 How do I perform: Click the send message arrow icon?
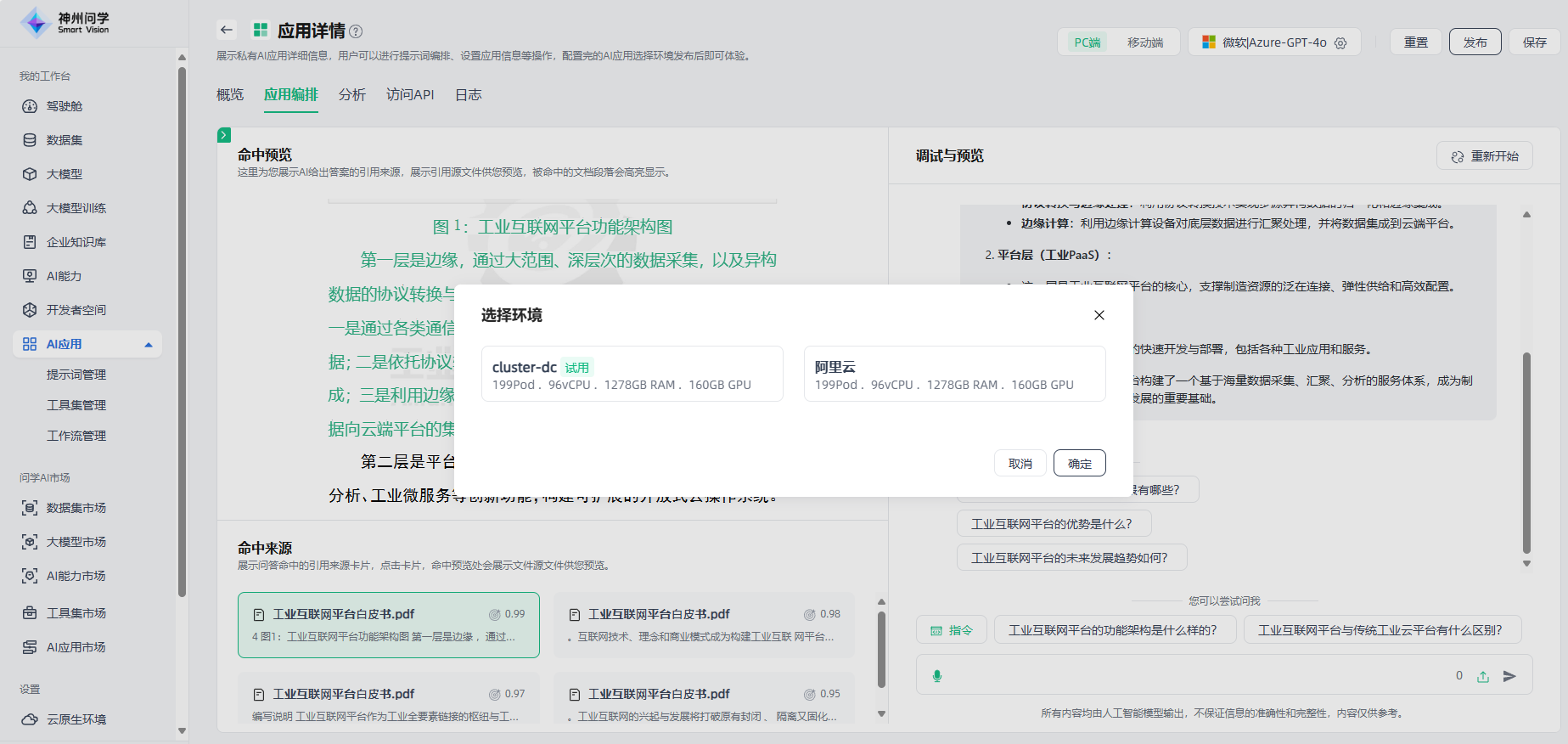(1509, 676)
